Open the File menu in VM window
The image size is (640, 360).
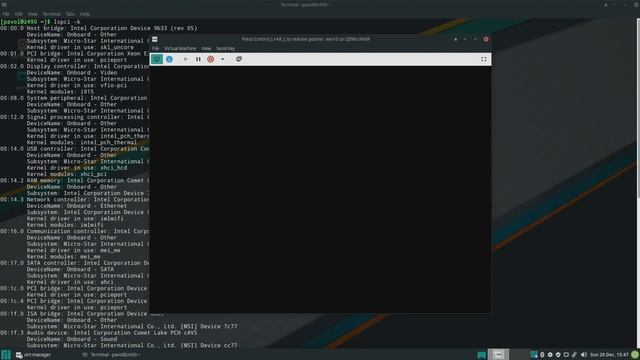tap(156, 49)
